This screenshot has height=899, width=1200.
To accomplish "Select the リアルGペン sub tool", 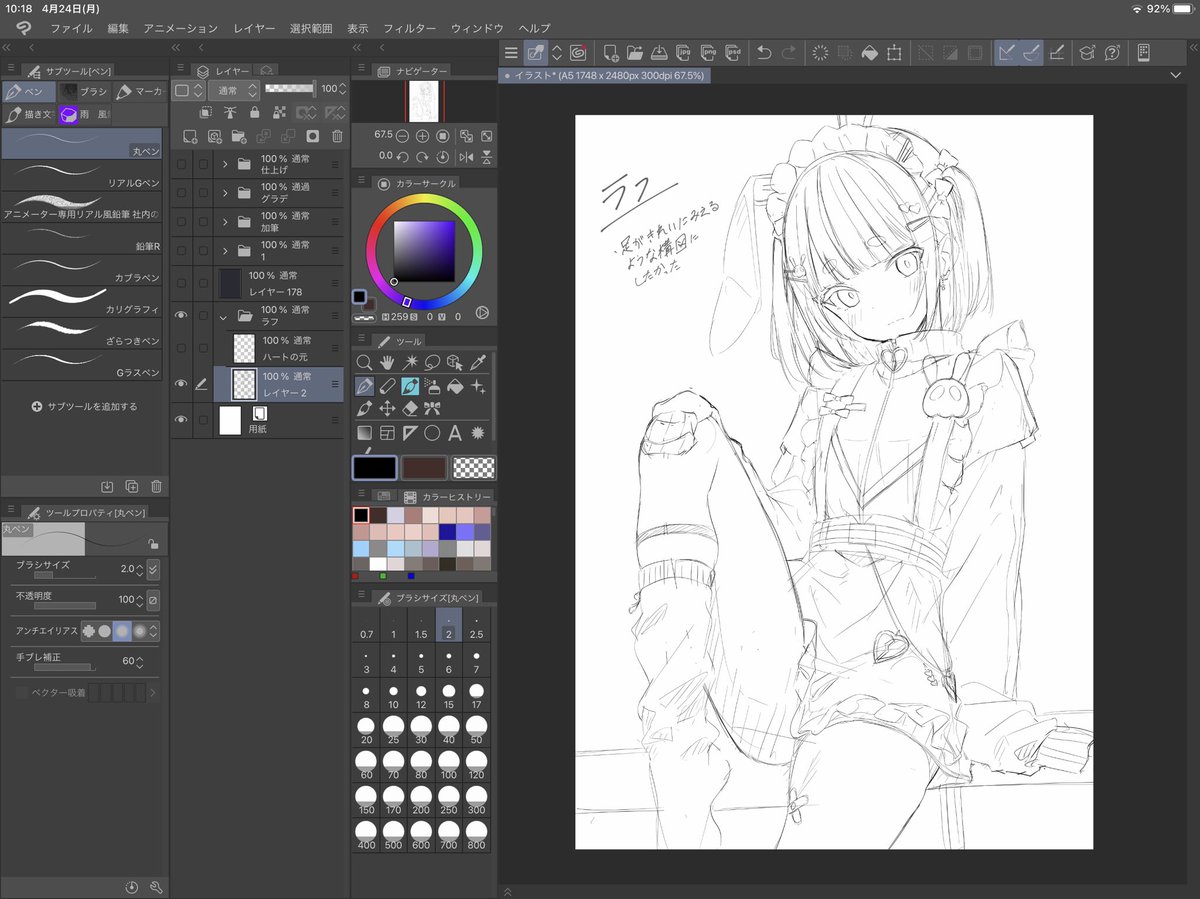I will pyautogui.click(x=82, y=177).
